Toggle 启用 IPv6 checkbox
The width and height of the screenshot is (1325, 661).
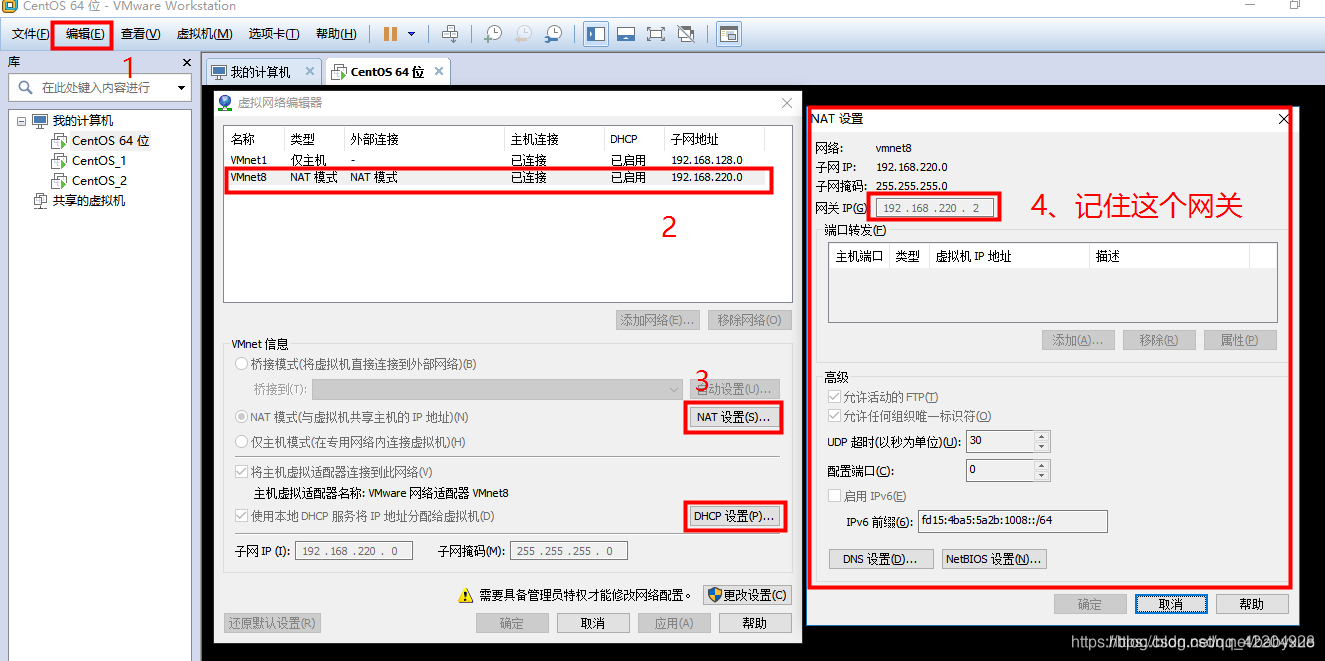tap(835, 496)
